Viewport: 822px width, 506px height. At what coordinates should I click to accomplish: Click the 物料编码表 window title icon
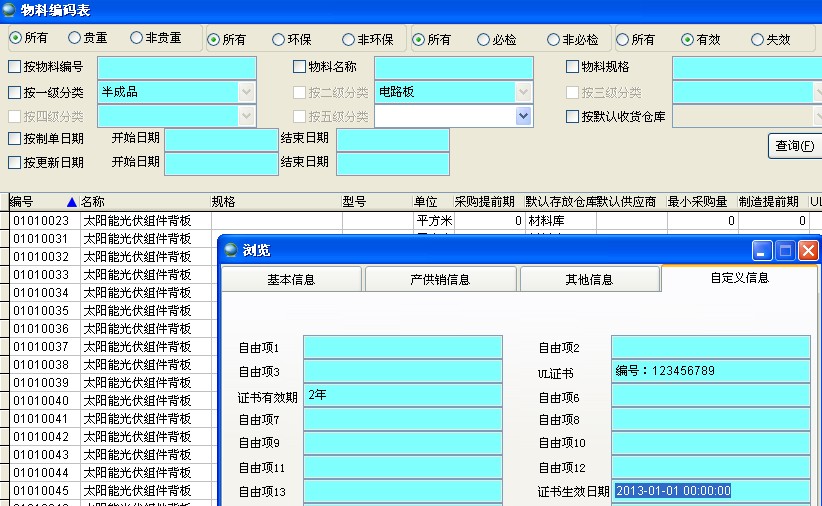(x=9, y=11)
